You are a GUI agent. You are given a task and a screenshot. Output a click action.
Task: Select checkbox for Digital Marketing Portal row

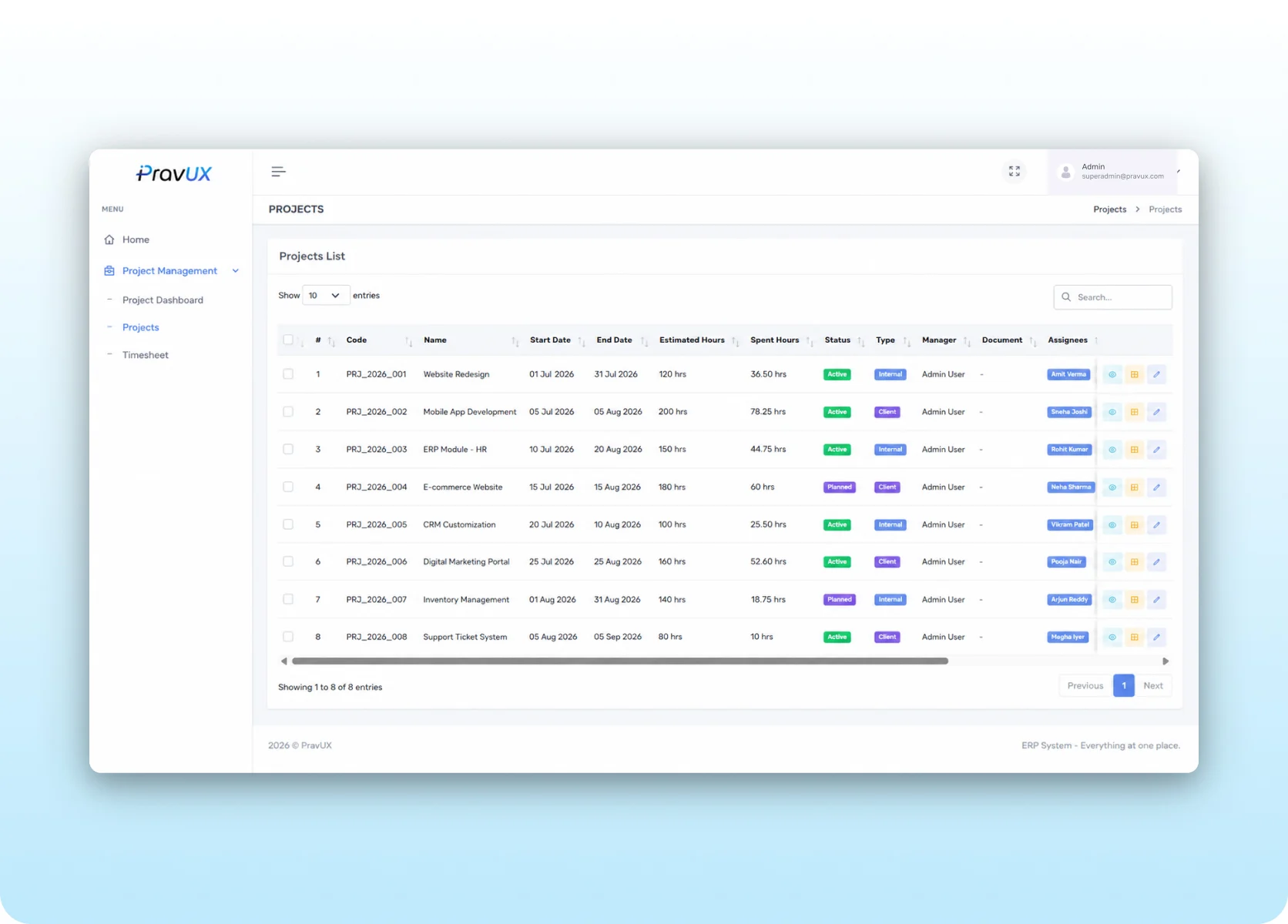coord(288,561)
